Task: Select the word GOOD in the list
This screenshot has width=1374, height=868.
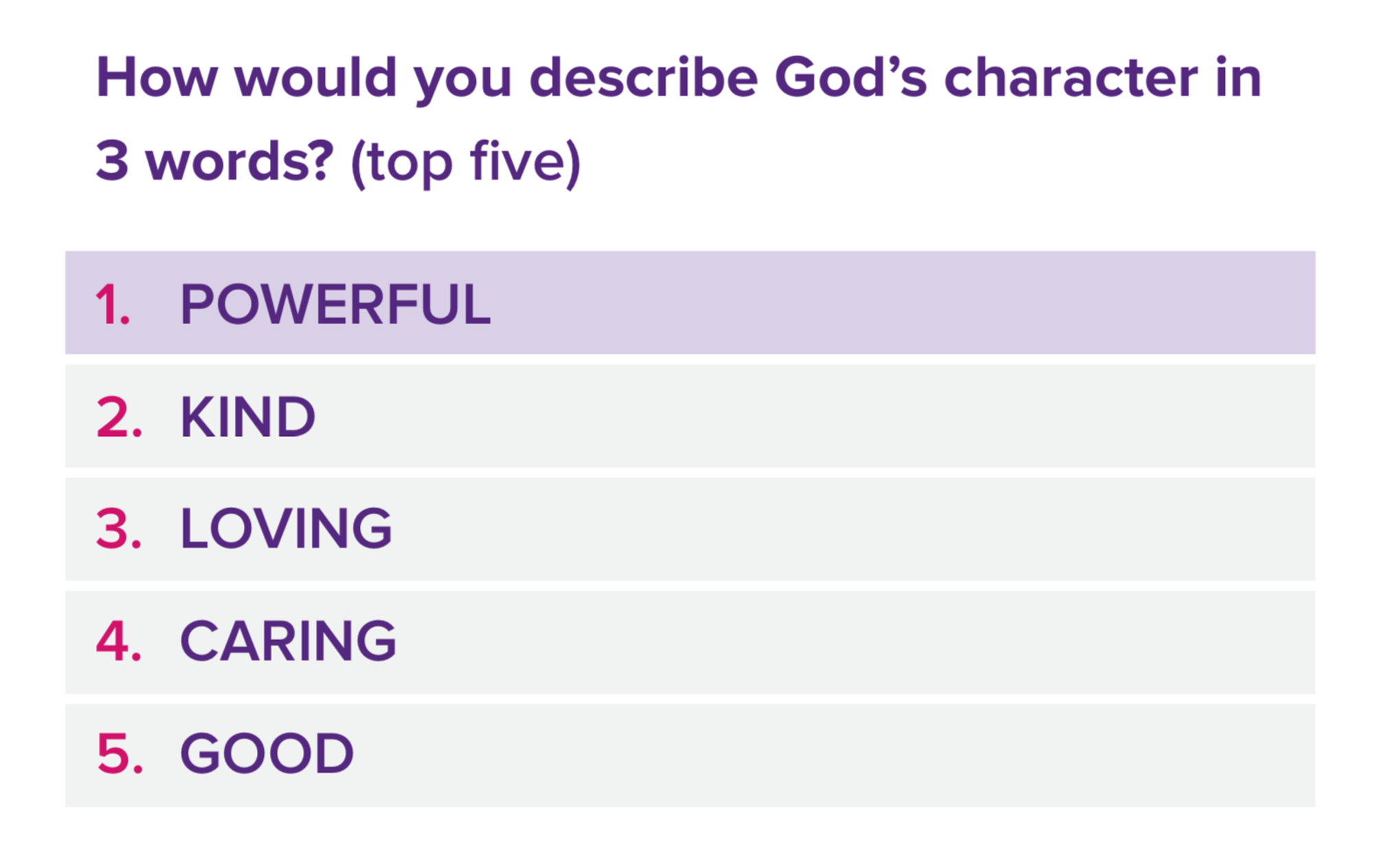Action: click(267, 754)
